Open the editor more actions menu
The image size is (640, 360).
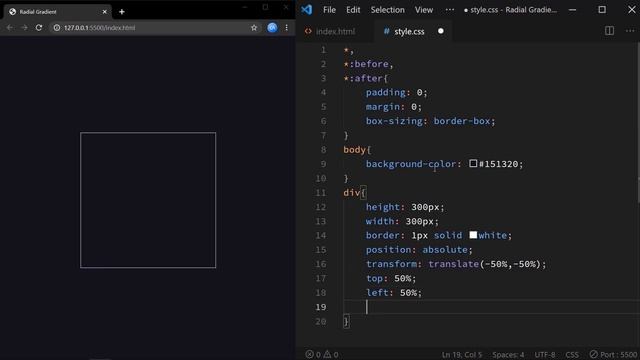point(630,31)
